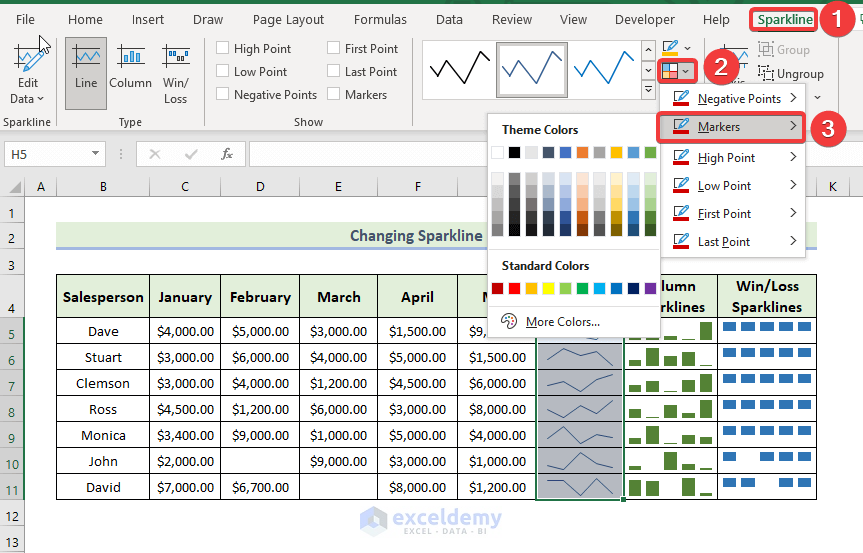Image resolution: width=863 pixels, height=553 pixels.
Task: Select Dave's January value $4,000.00
Action: click(x=185, y=331)
